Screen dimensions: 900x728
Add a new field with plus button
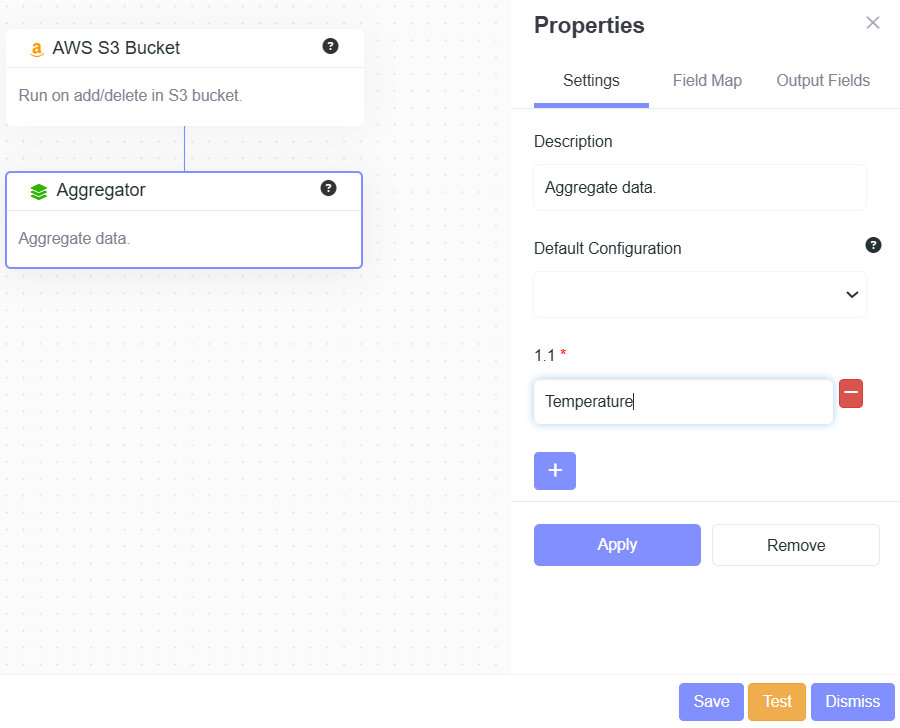[x=554, y=471]
